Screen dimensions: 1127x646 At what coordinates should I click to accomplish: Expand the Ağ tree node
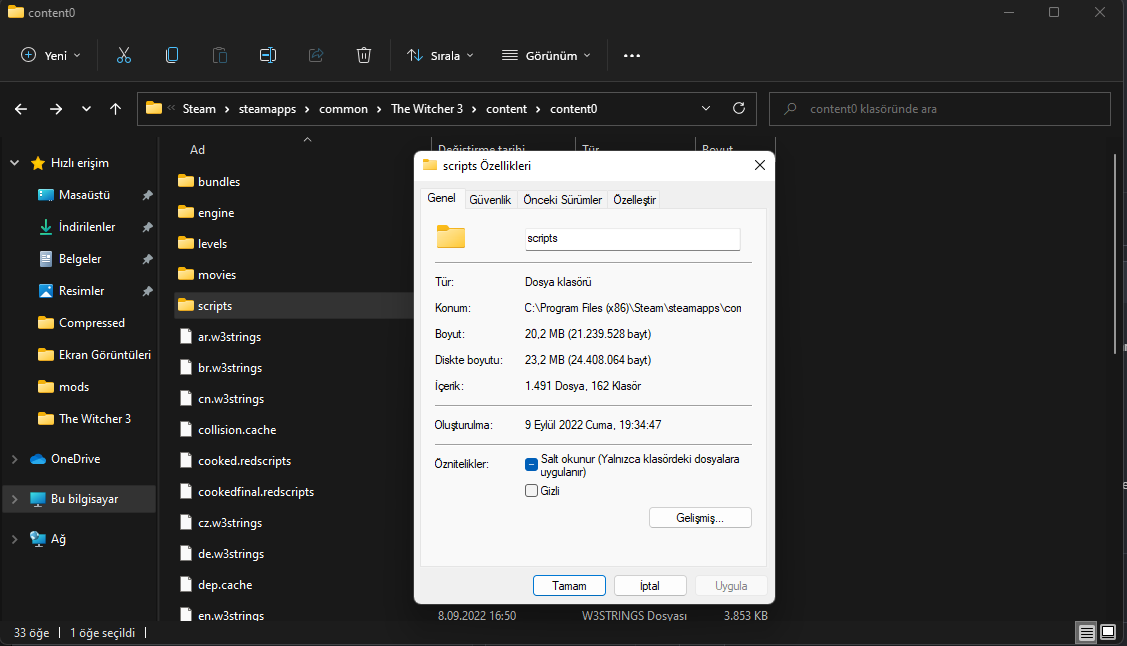pyautogui.click(x=14, y=539)
